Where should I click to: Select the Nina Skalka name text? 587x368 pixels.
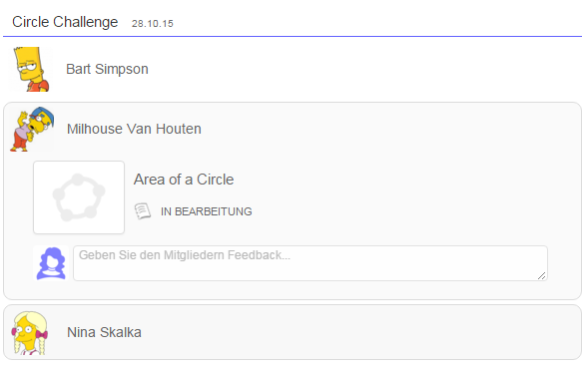click(104, 332)
